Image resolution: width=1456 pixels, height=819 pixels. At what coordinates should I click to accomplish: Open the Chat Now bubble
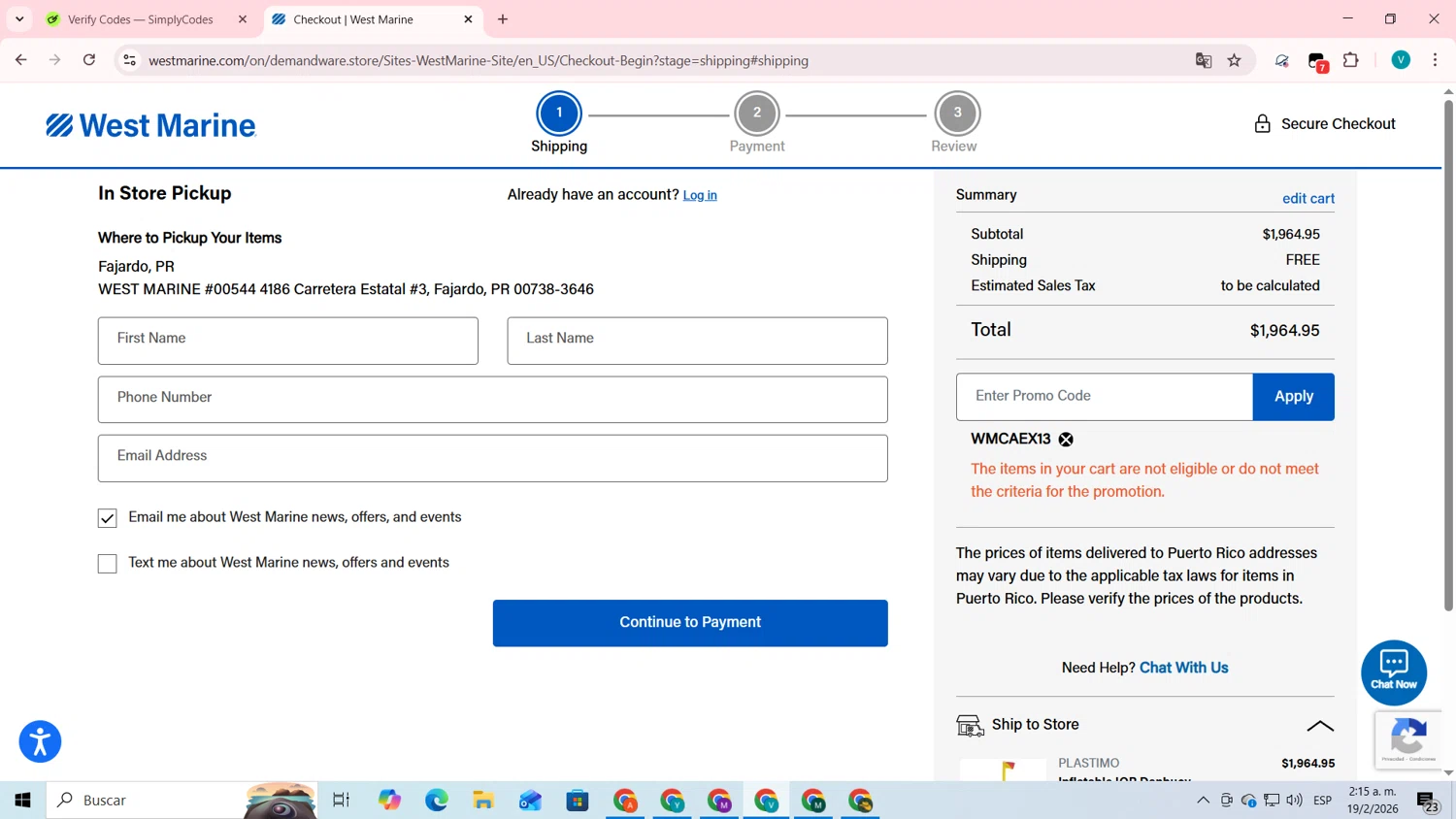(x=1394, y=672)
